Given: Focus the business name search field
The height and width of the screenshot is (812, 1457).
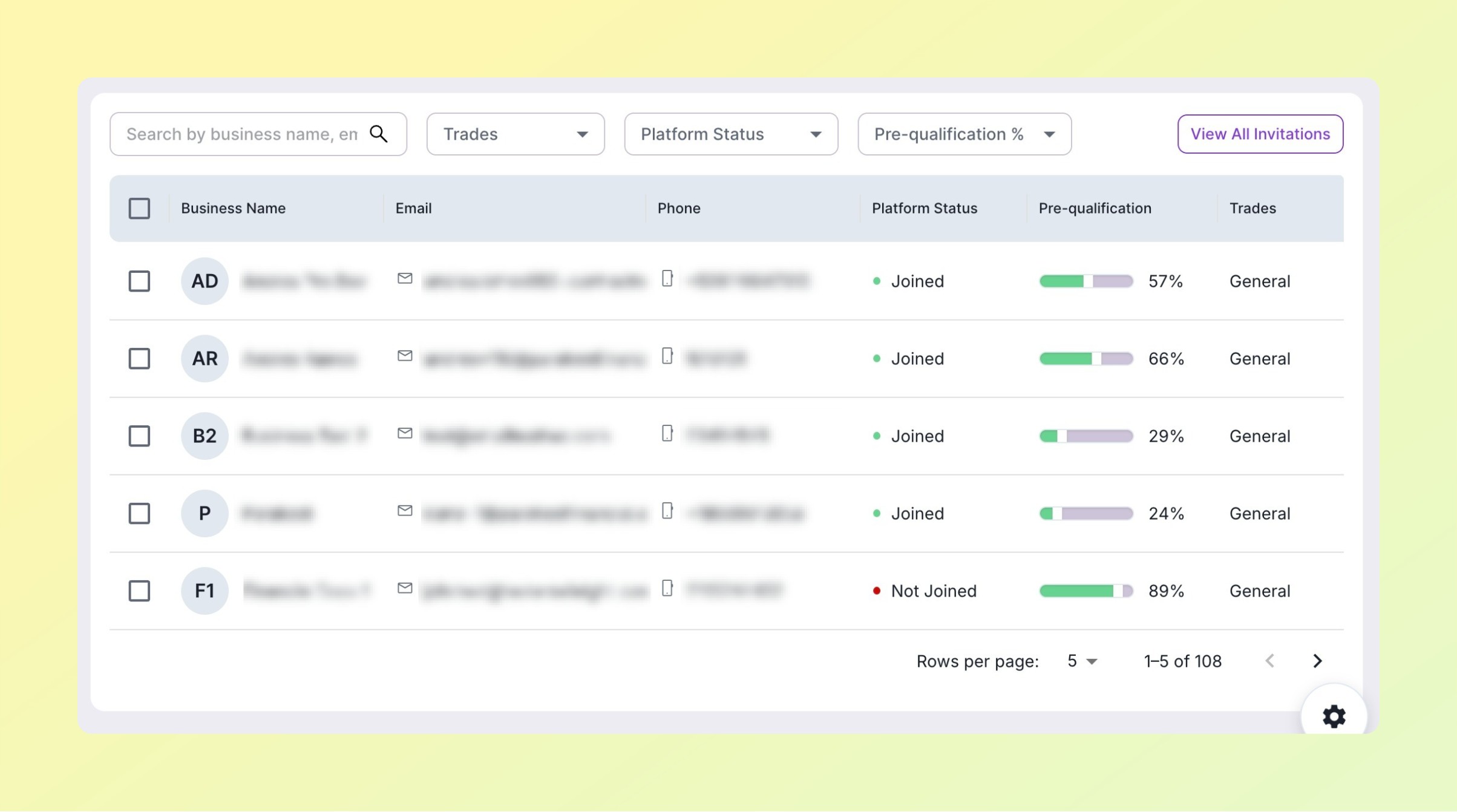Looking at the screenshot, I should coord(242,134).
